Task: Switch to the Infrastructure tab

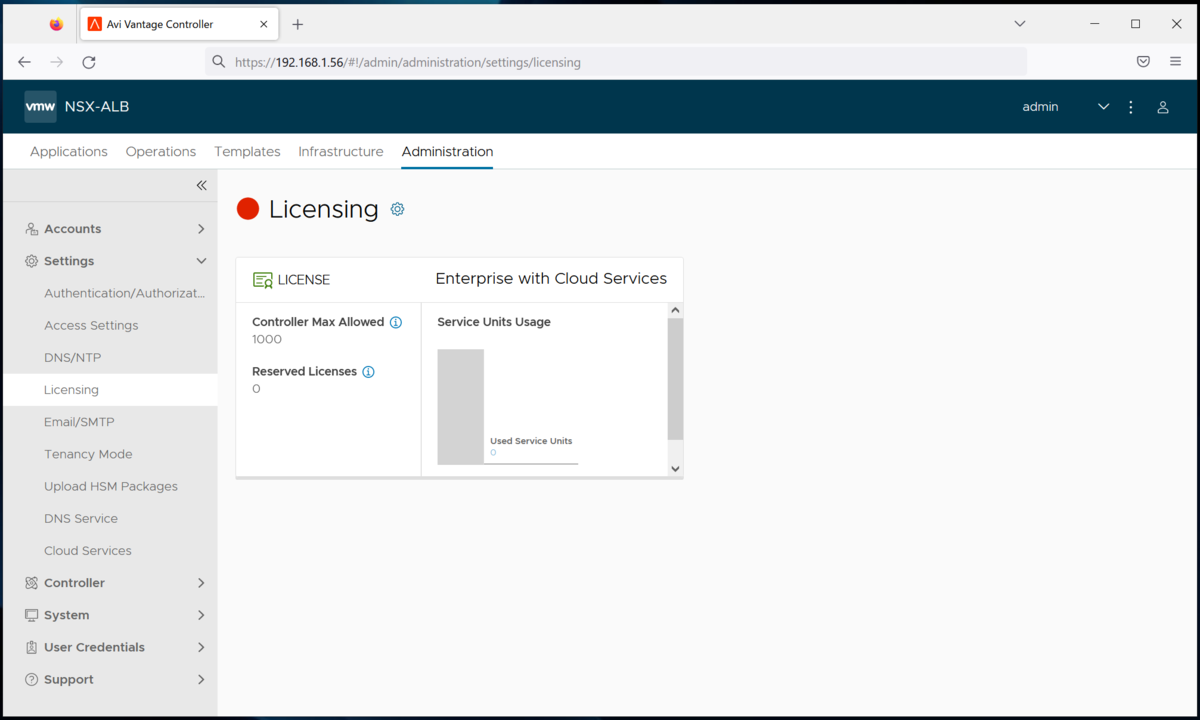Action: [341, 152]
